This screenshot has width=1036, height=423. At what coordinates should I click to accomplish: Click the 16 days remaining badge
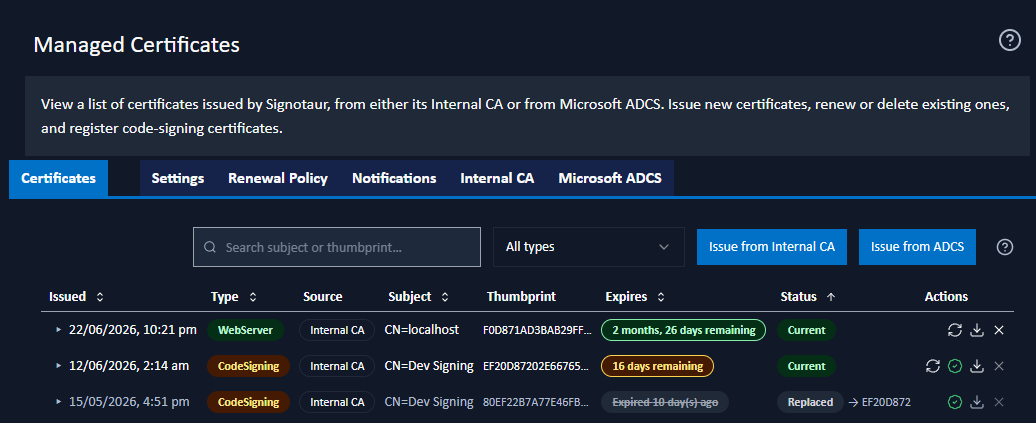(657, 365)
